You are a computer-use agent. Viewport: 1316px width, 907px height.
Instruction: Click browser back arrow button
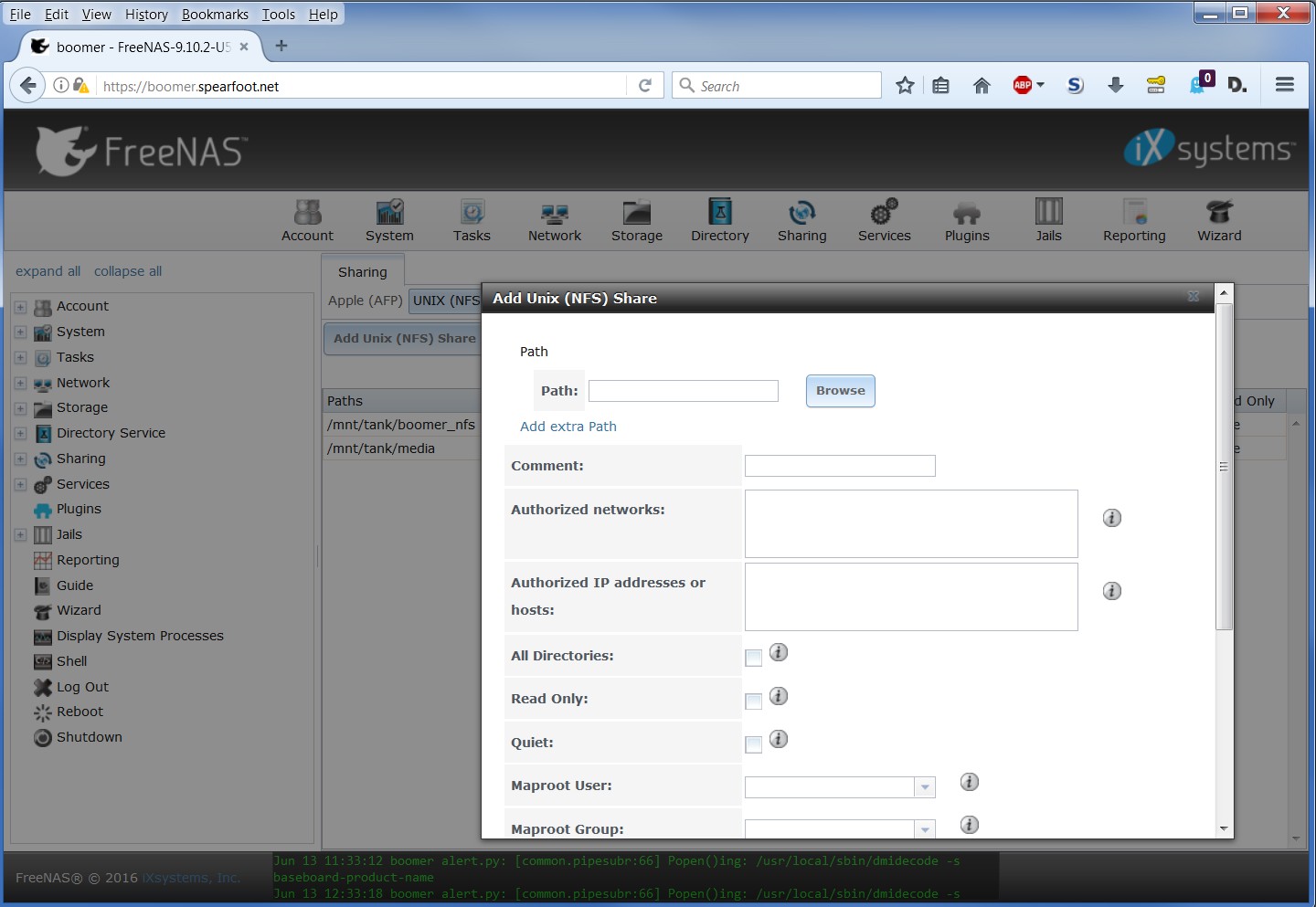[x=28, y=86]
